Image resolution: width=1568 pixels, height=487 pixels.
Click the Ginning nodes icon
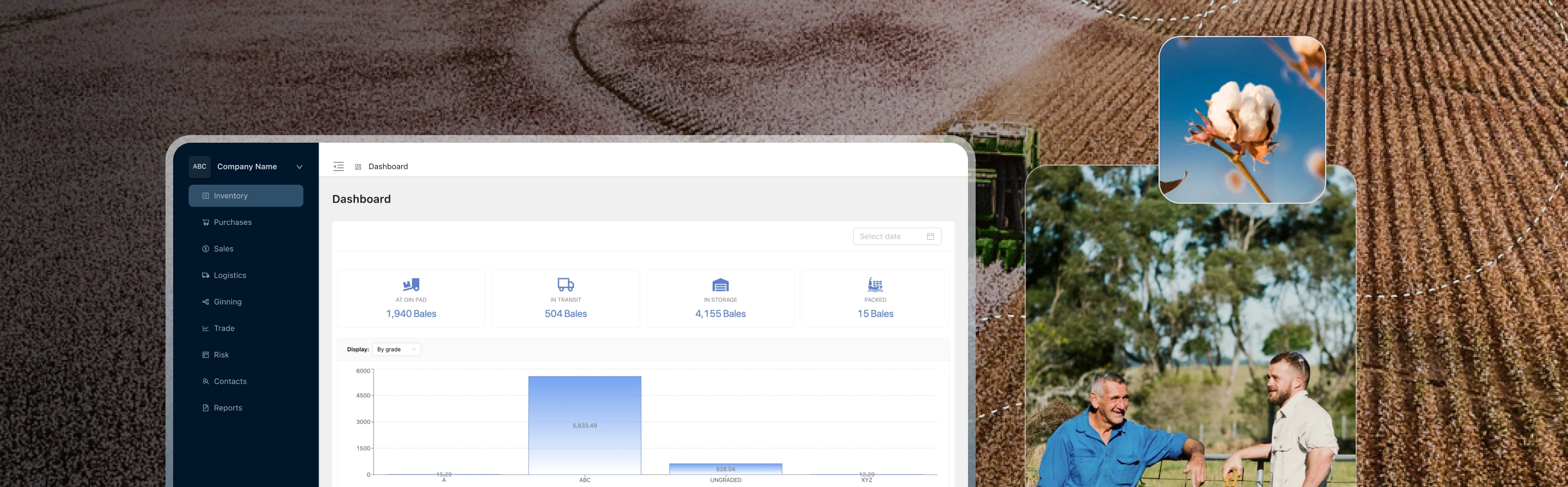(x=206, y=302)
